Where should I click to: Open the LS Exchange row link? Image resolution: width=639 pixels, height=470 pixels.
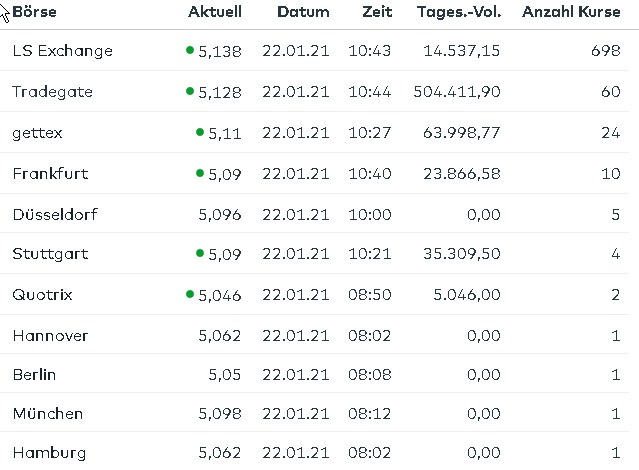(62, 51)
